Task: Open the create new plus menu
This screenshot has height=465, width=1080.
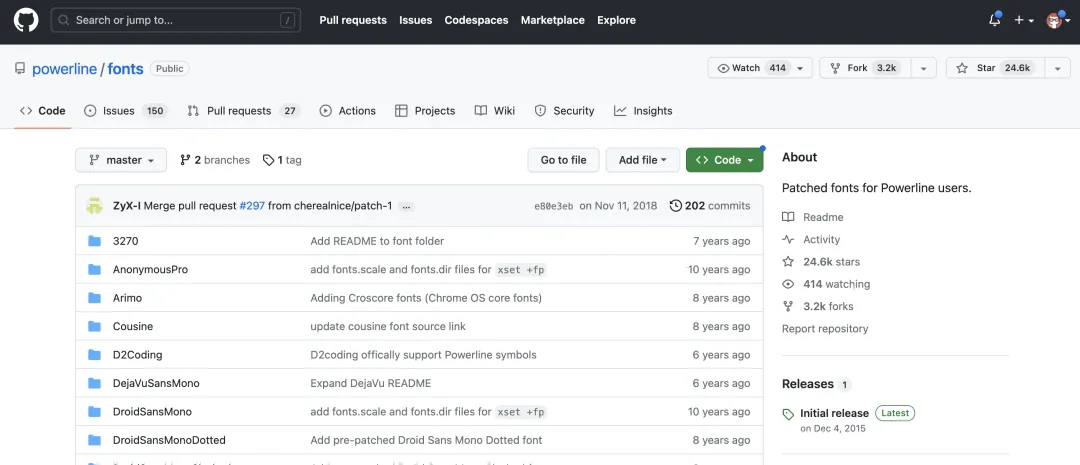Action: coord(1023,20)
